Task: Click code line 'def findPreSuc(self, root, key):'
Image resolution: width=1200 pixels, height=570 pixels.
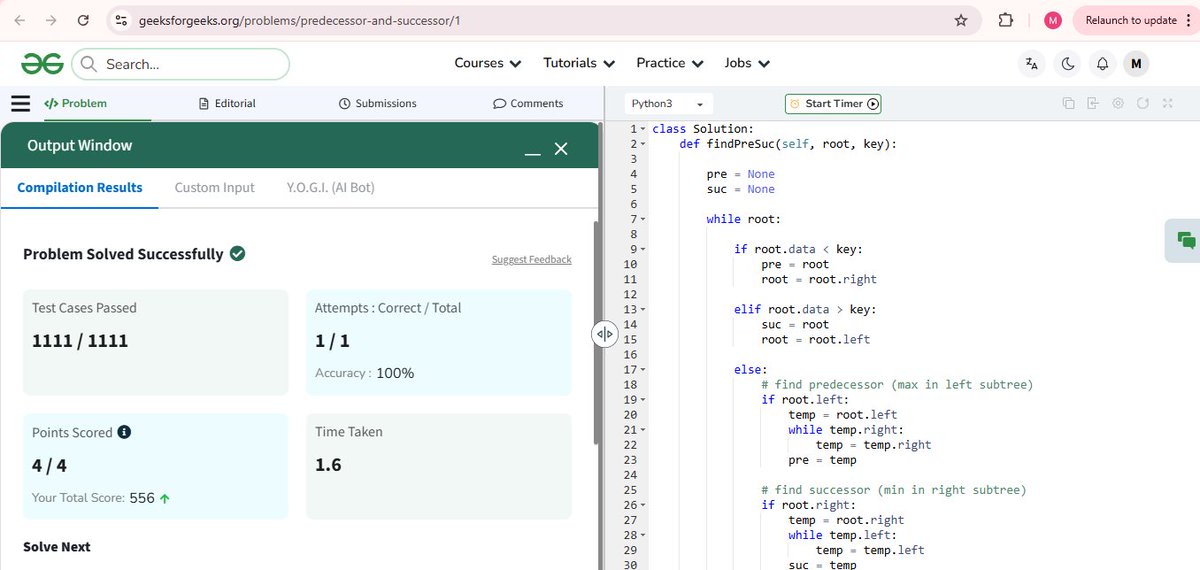Action: [x=788, y=144]
